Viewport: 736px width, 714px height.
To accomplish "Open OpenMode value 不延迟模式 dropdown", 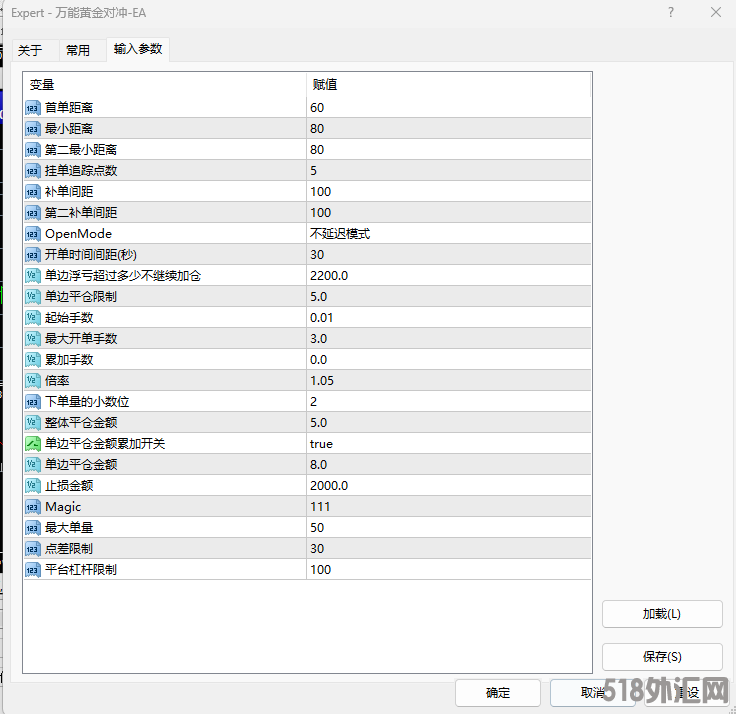I will 449,234.
